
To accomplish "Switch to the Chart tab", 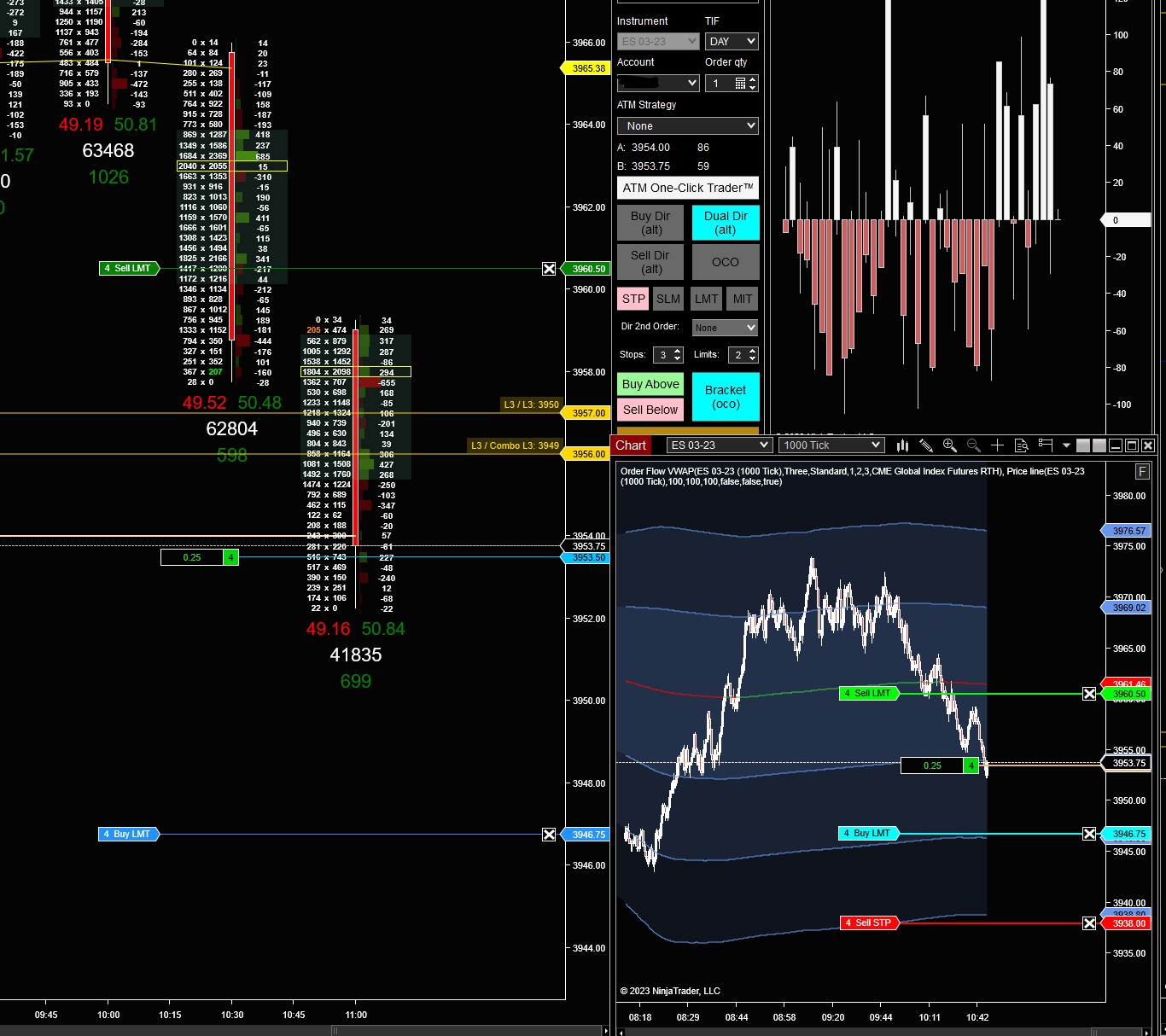I will pos(631,445).
